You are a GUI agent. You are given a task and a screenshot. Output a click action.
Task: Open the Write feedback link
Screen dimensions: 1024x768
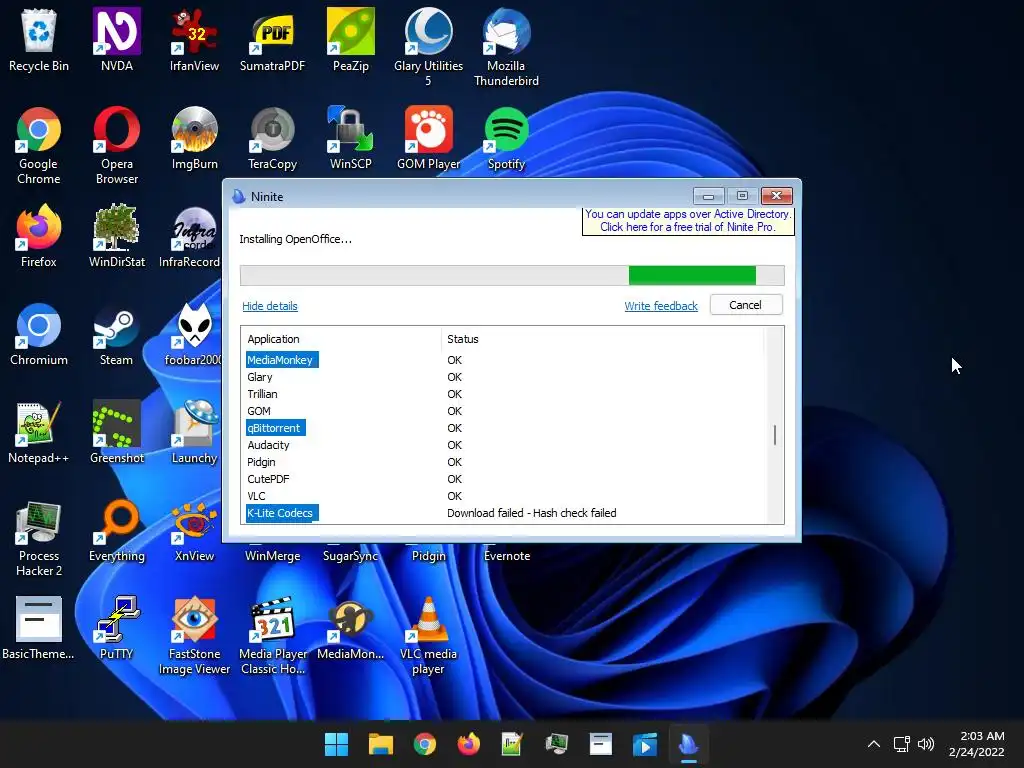coord(661,306)
